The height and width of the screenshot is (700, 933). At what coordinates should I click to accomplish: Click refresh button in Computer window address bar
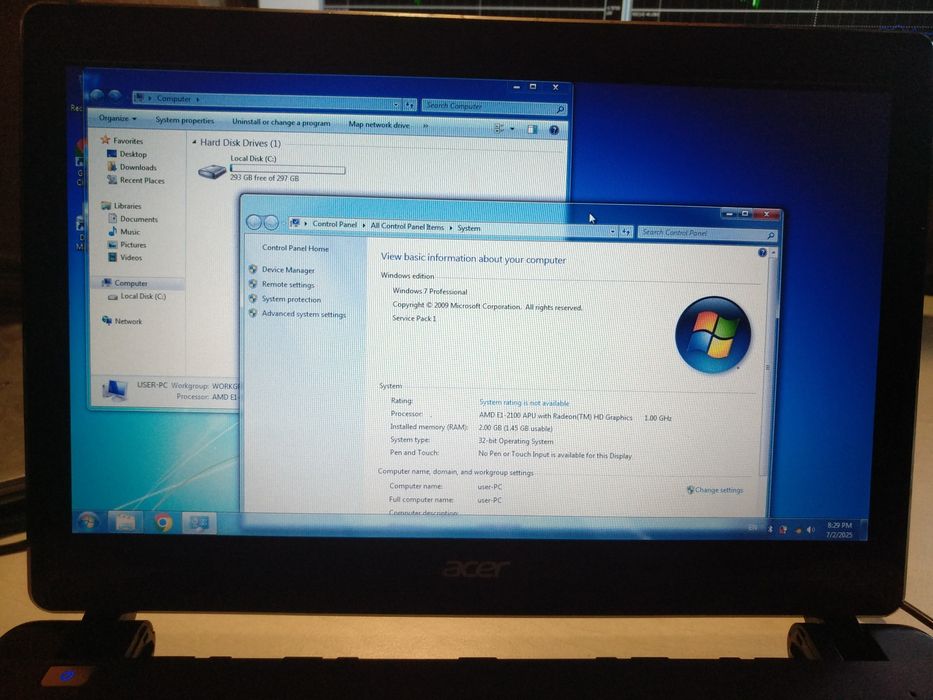(x=410, y=105)
